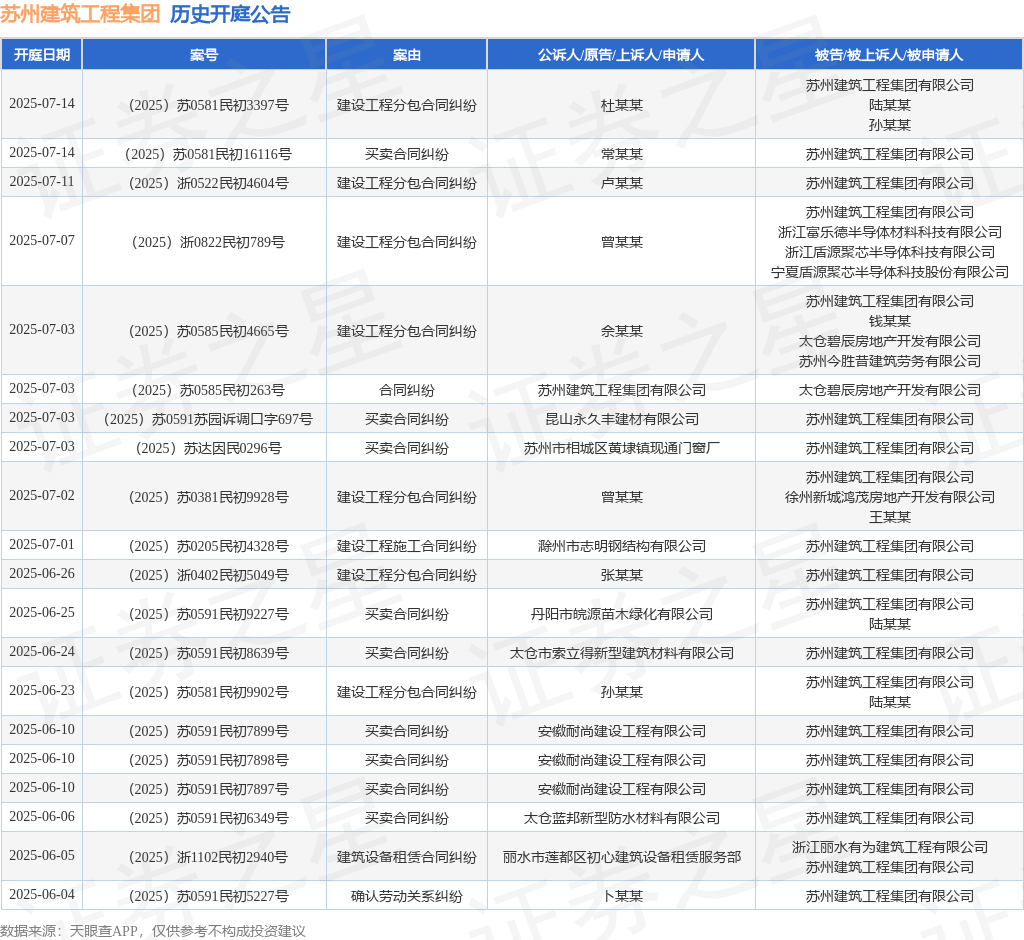Click the date 2025-07-02
Viewport: 1024px width, 940px height.
coord(42,495)
